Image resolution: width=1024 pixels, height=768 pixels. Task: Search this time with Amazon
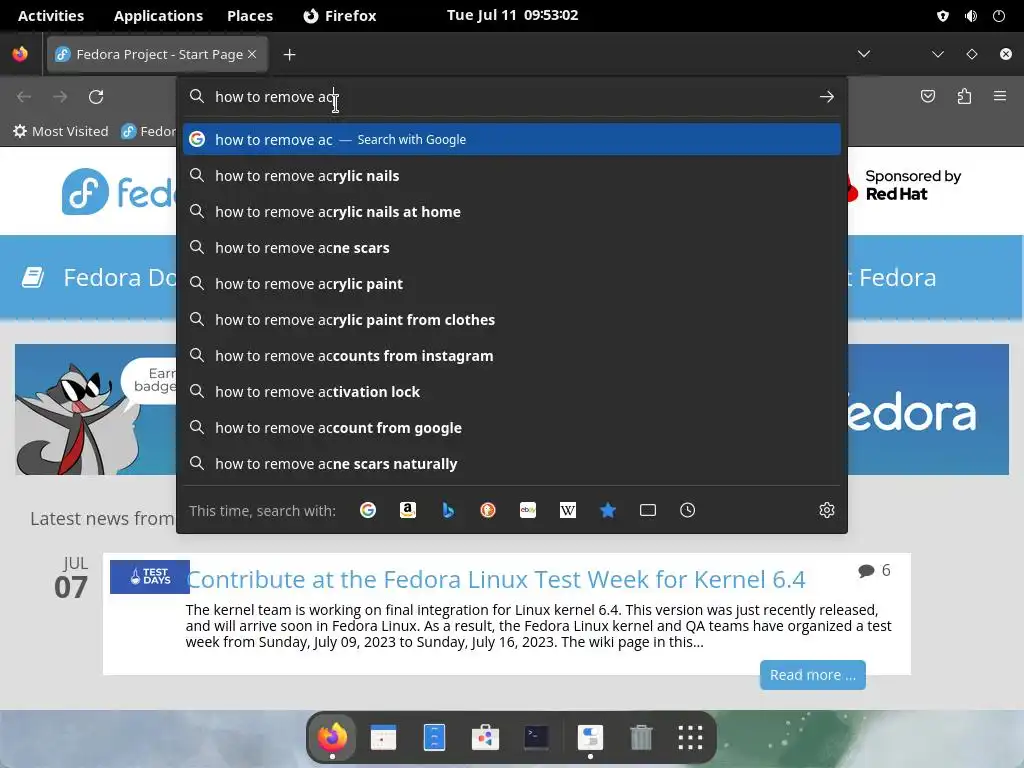click(408, 510)
